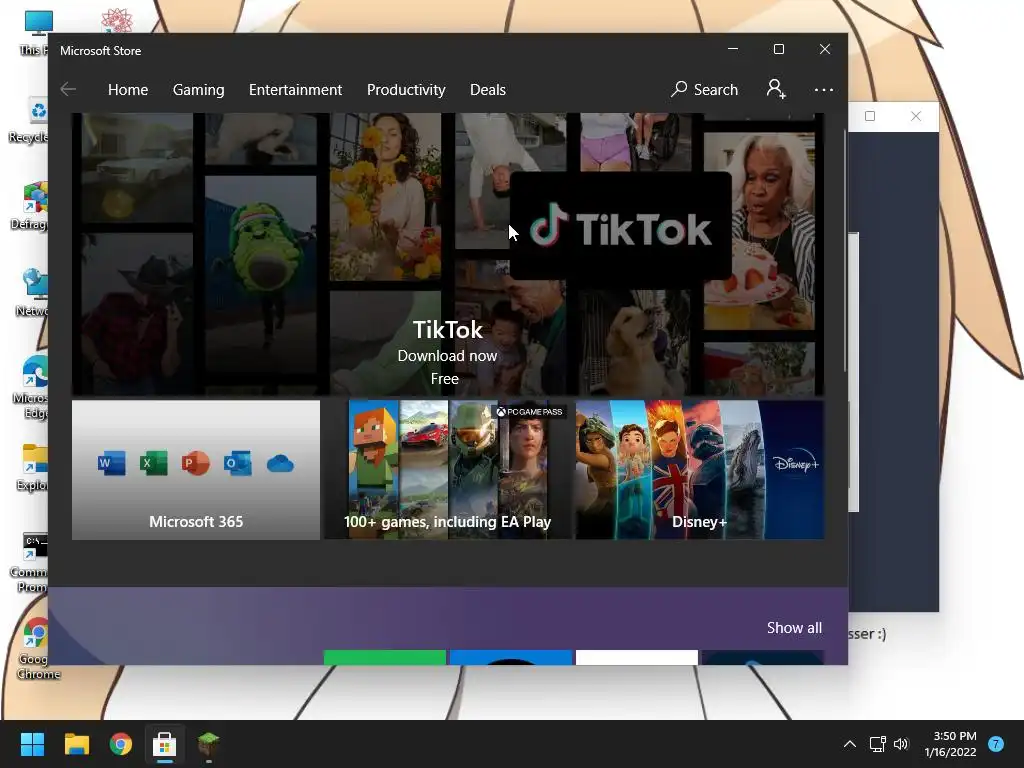
Task: Select the This PC desktop icon
Action: 34,33
